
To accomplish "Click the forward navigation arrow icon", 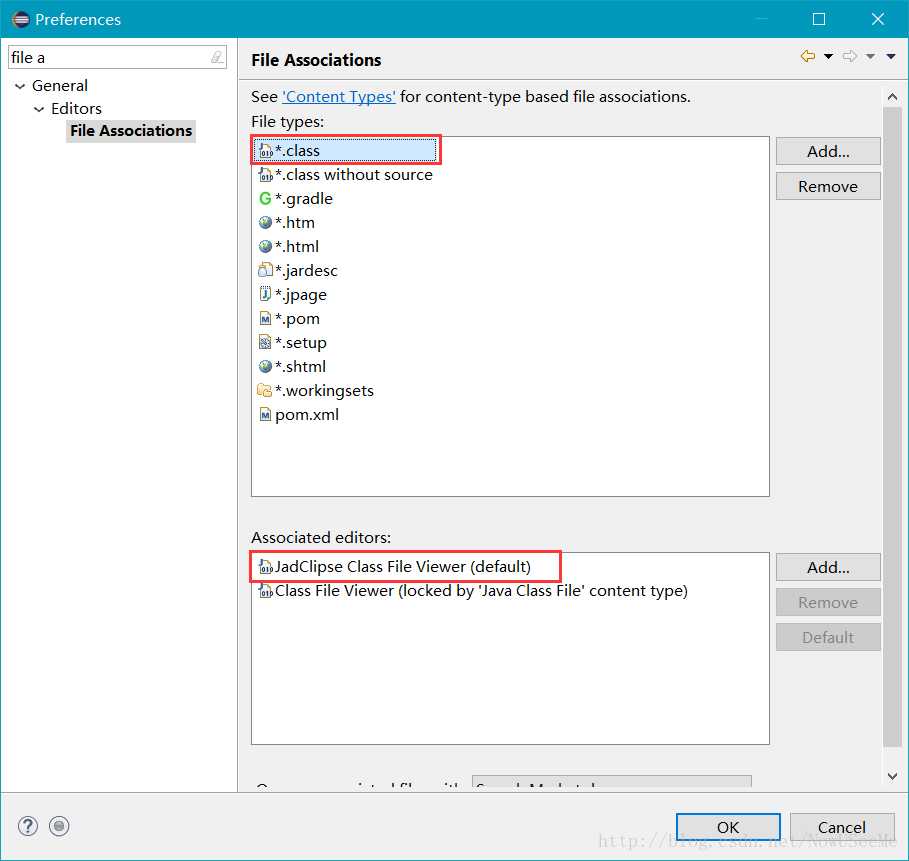I will (x=850, y=56).
